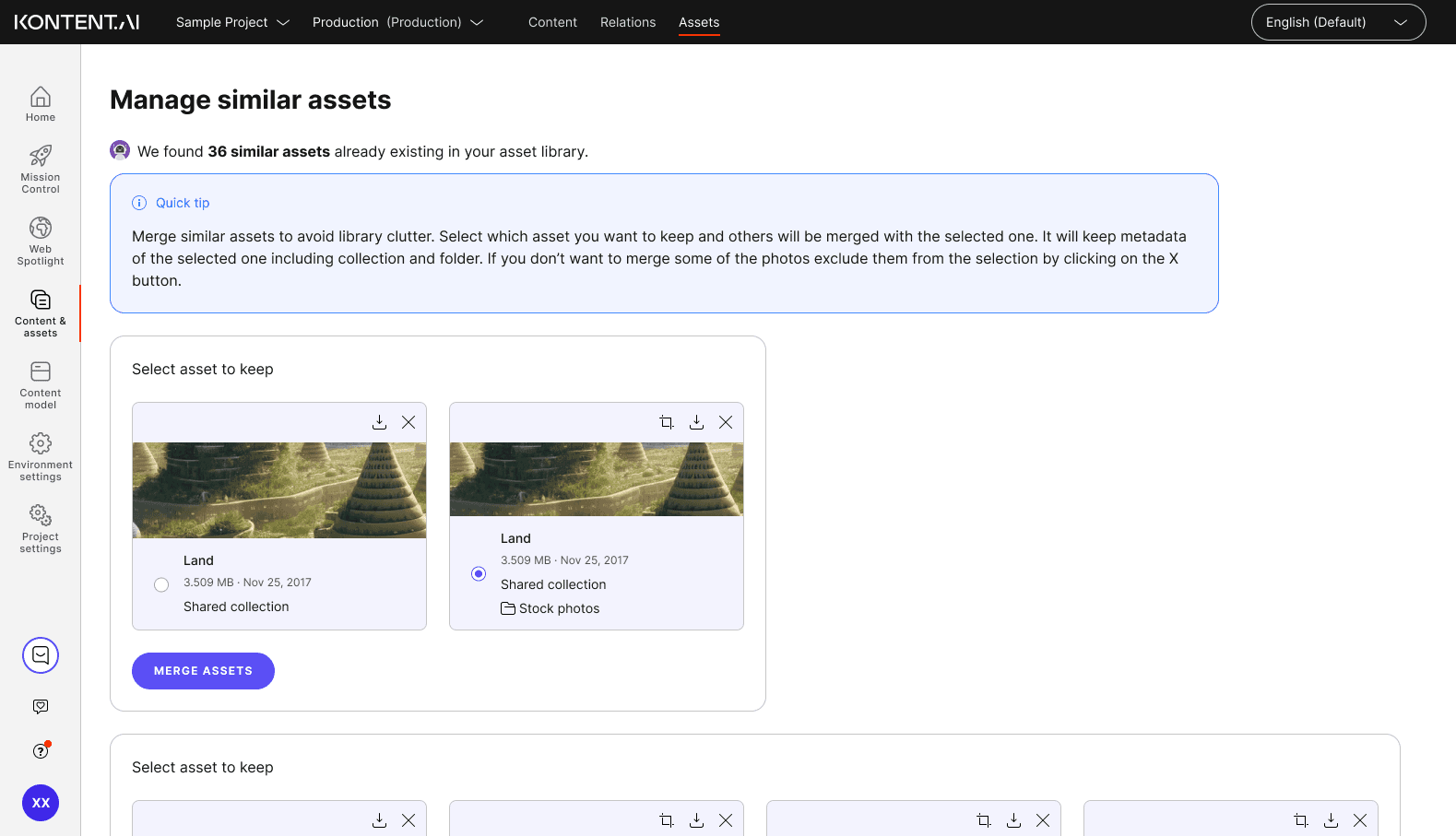This screenshot has height=836, width=1456.
Task: Exclude the first Land asset with X
Action: point(408,422)
